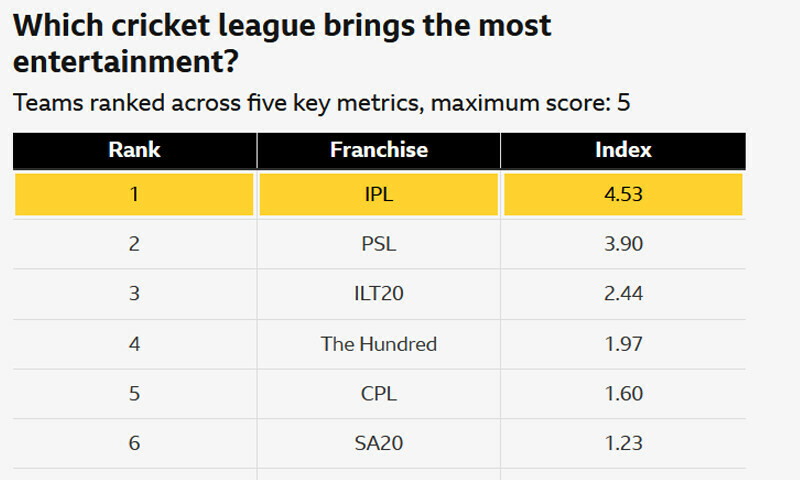Viewport: 800px width, 480px height.
Task: Click the Franchise column header
Action: tap(378, 150)
